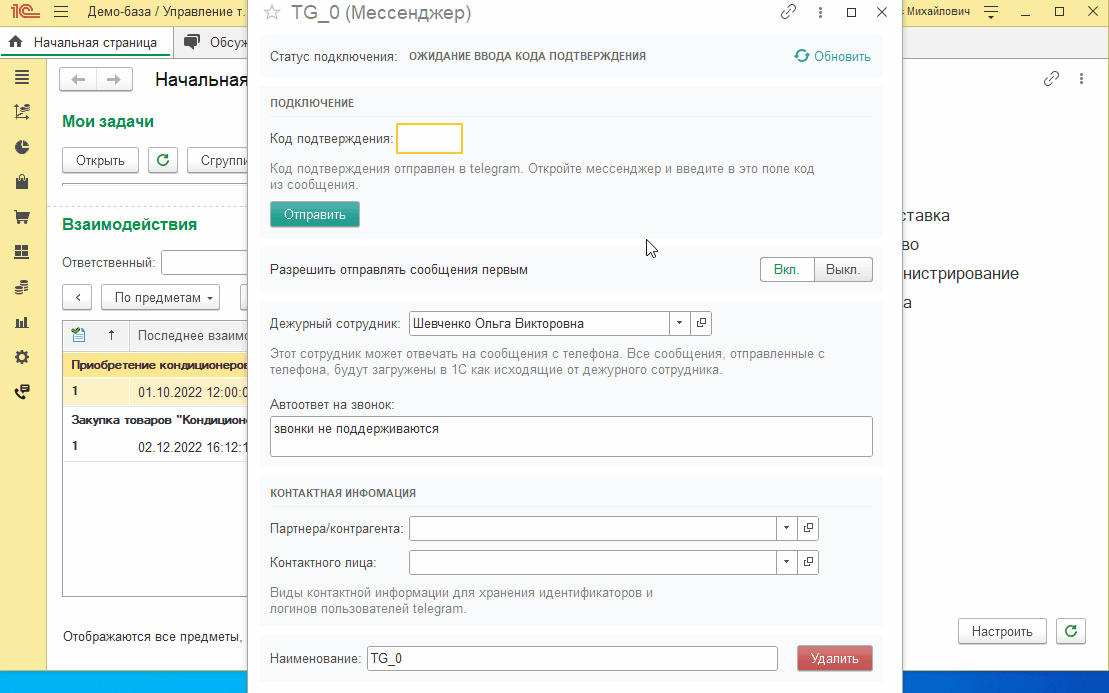Open the shopping cart section in sidebar
The height and width of the screenshot is (693, 1109).
coord(22,217)
